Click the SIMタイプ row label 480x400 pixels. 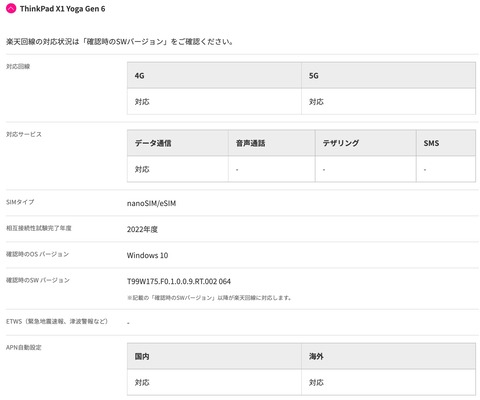20,202
